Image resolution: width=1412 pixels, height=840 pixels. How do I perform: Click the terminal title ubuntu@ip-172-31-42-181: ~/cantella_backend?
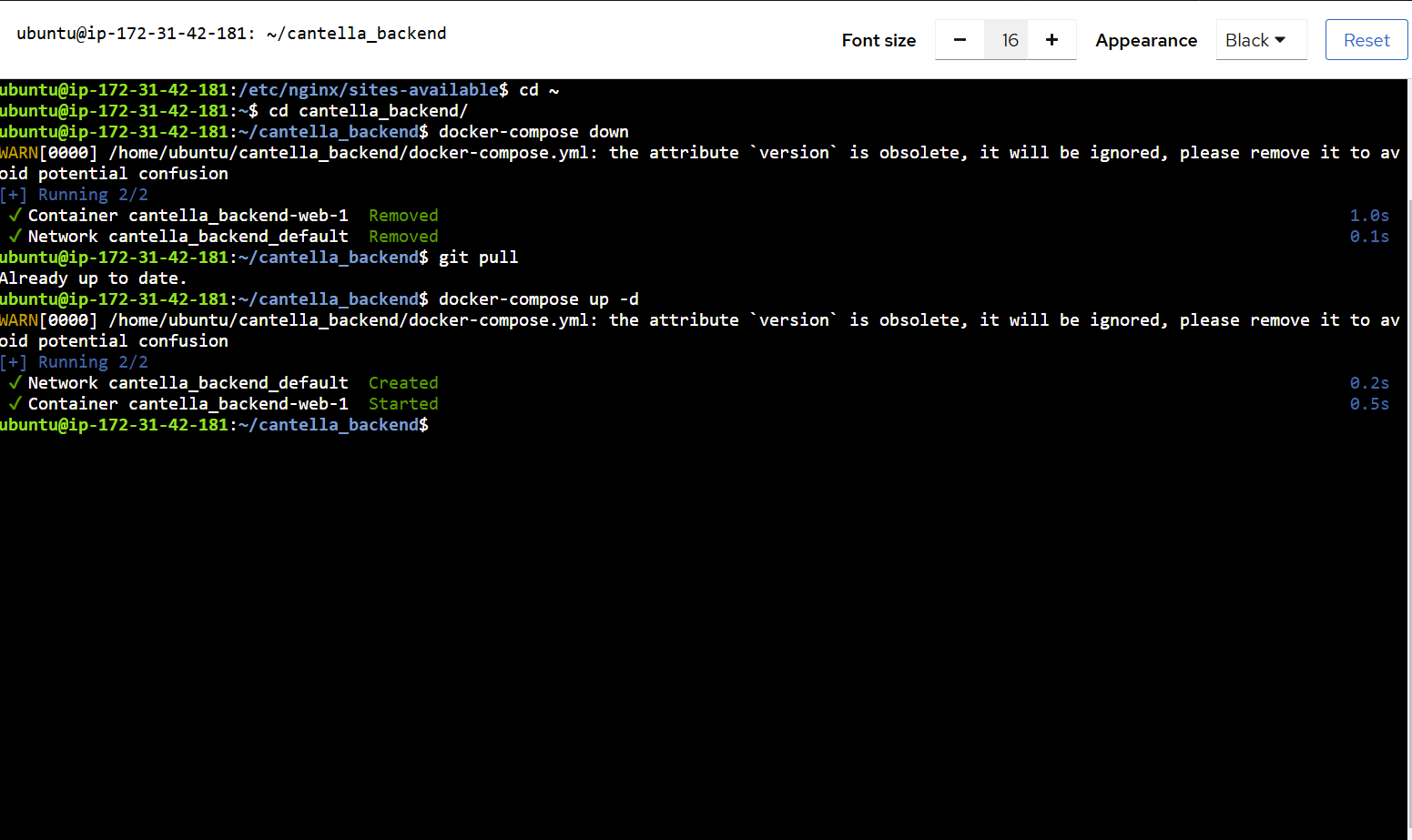[x=231, y=34]
